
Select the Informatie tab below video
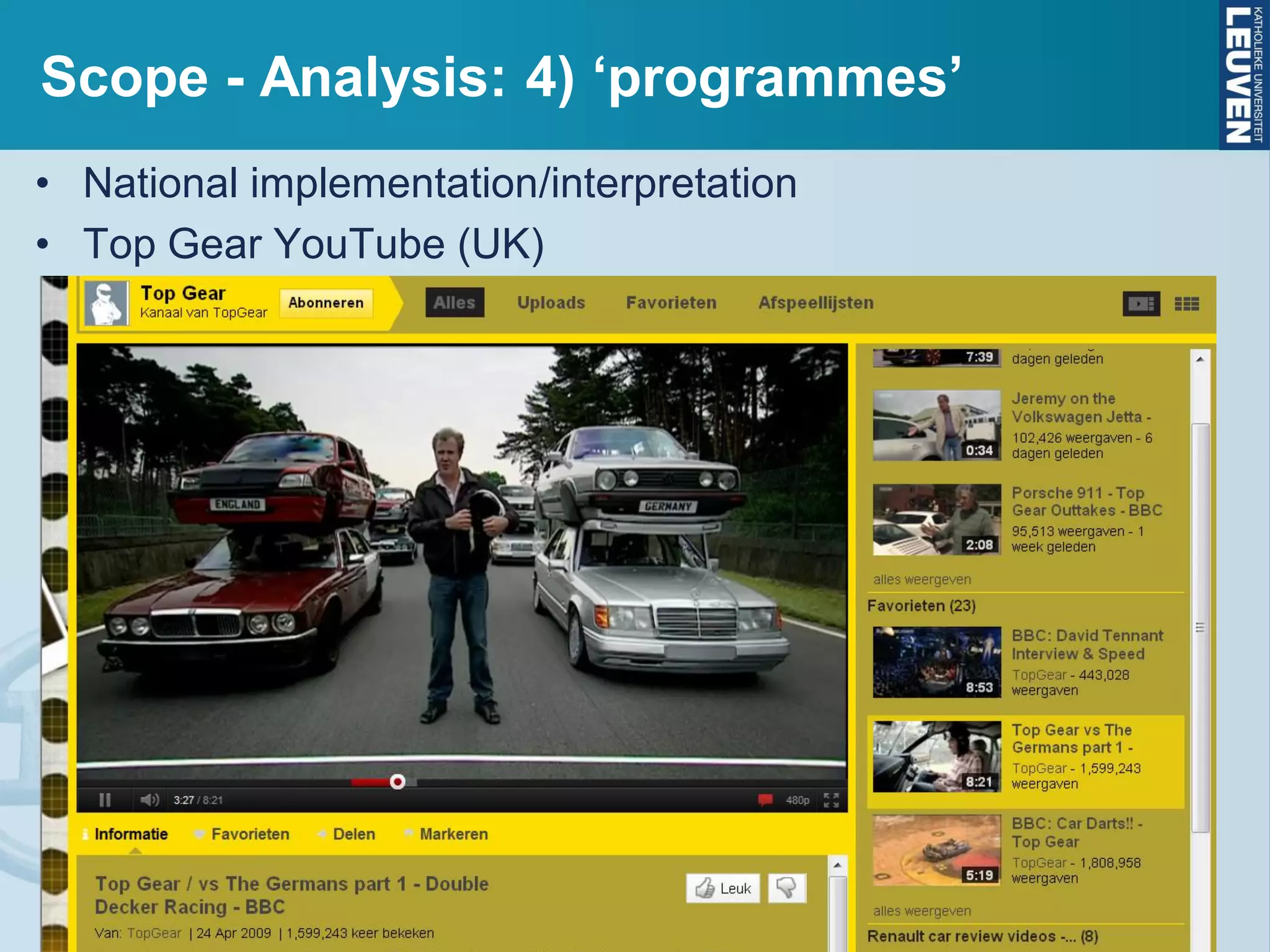click(x=131, y=834)
